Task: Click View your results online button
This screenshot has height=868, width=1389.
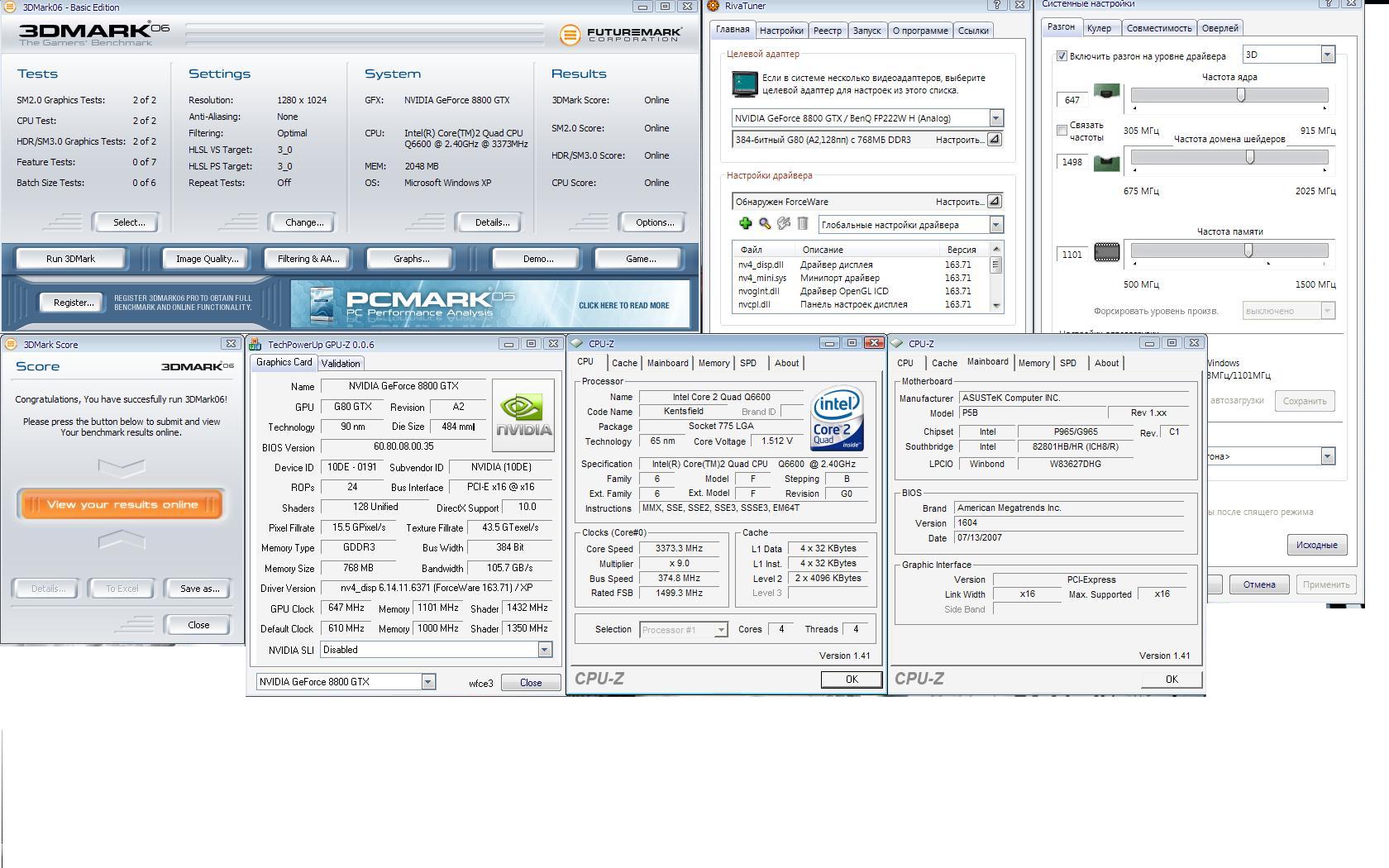Action: 122,504
